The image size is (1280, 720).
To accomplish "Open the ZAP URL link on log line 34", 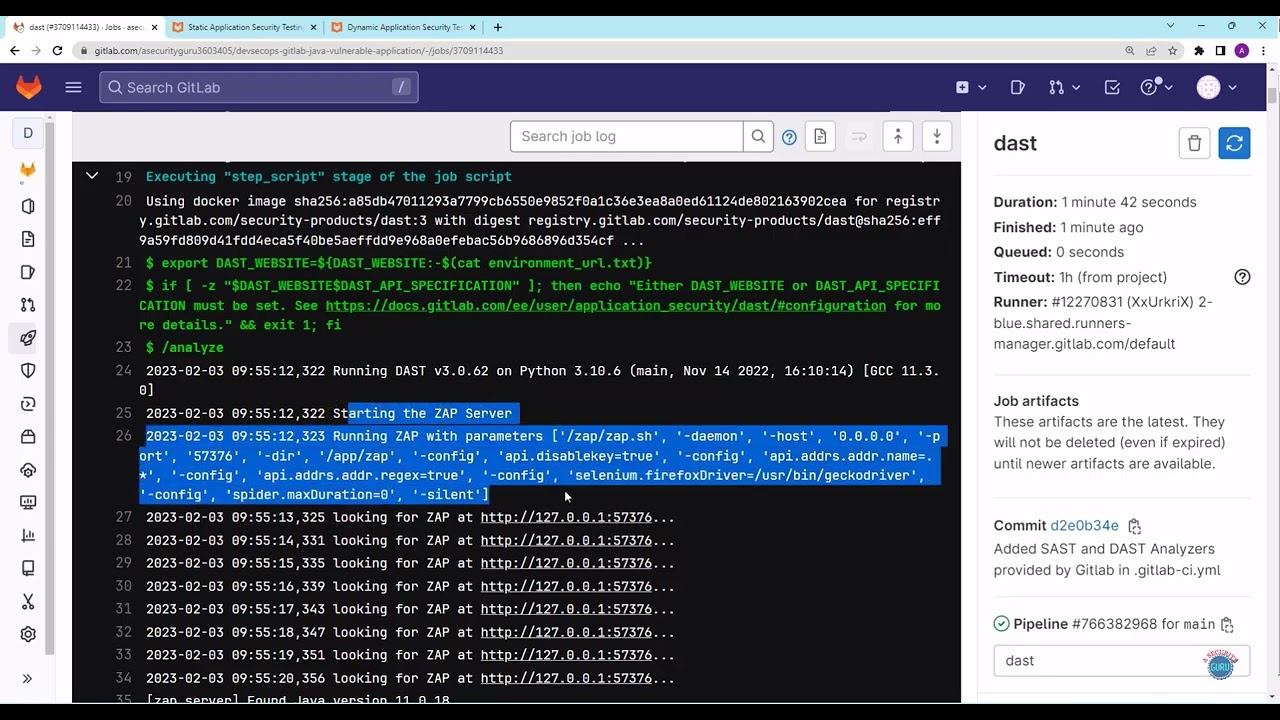I will pyautogui.click(x=566, y=679).
